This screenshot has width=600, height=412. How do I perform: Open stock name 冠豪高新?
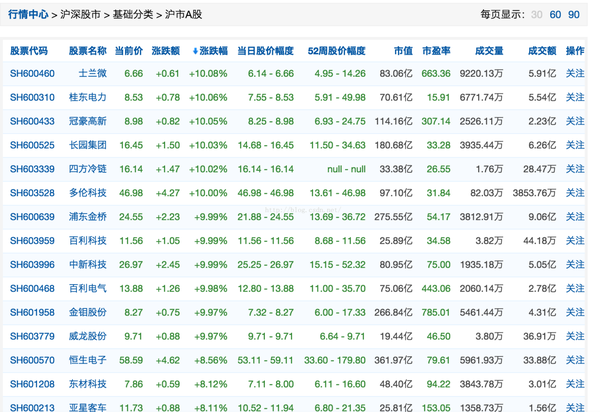pyautogui.click(x=88, y=121)
